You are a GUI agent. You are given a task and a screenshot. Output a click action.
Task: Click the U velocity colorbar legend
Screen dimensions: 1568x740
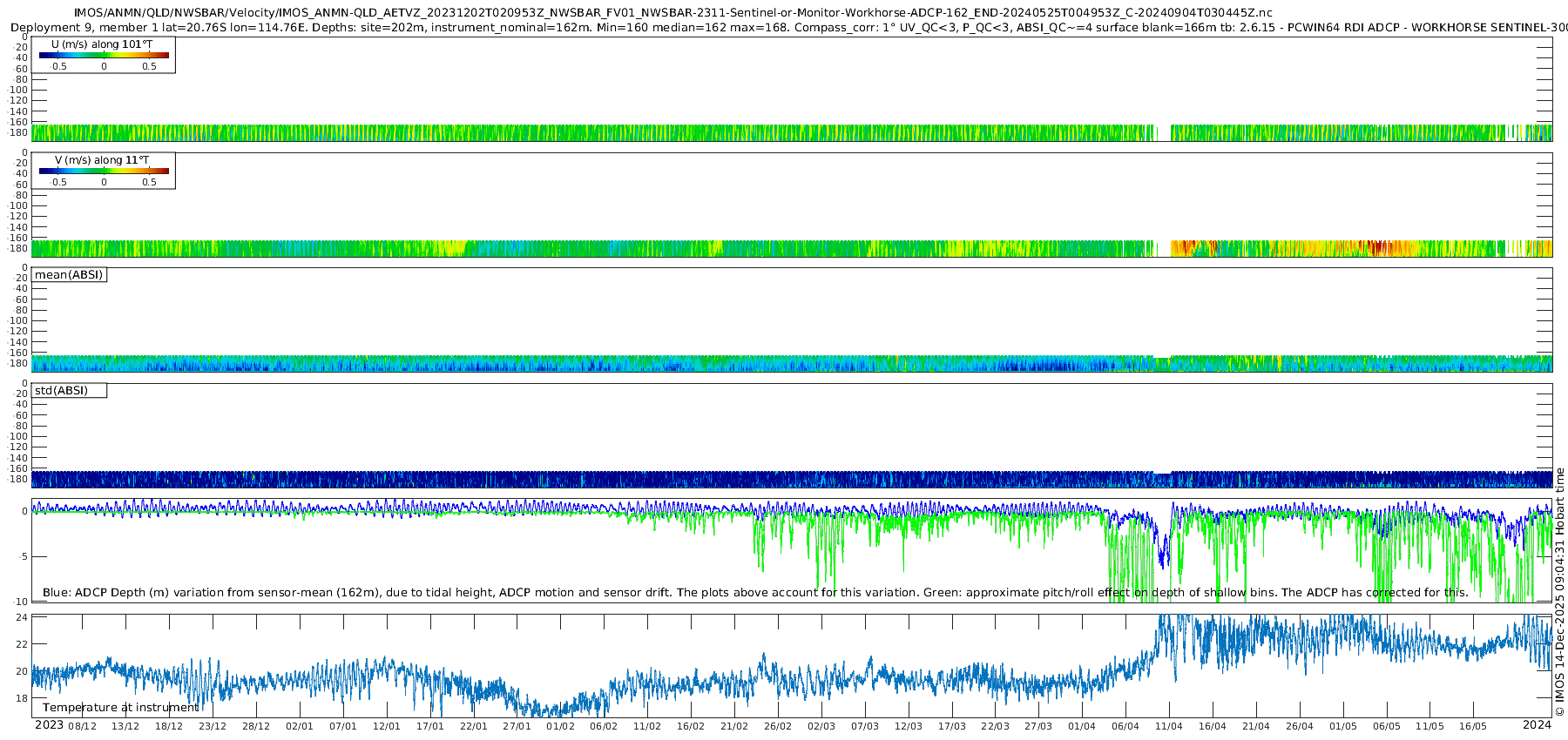pyautogui.click(x=104, y=55)
